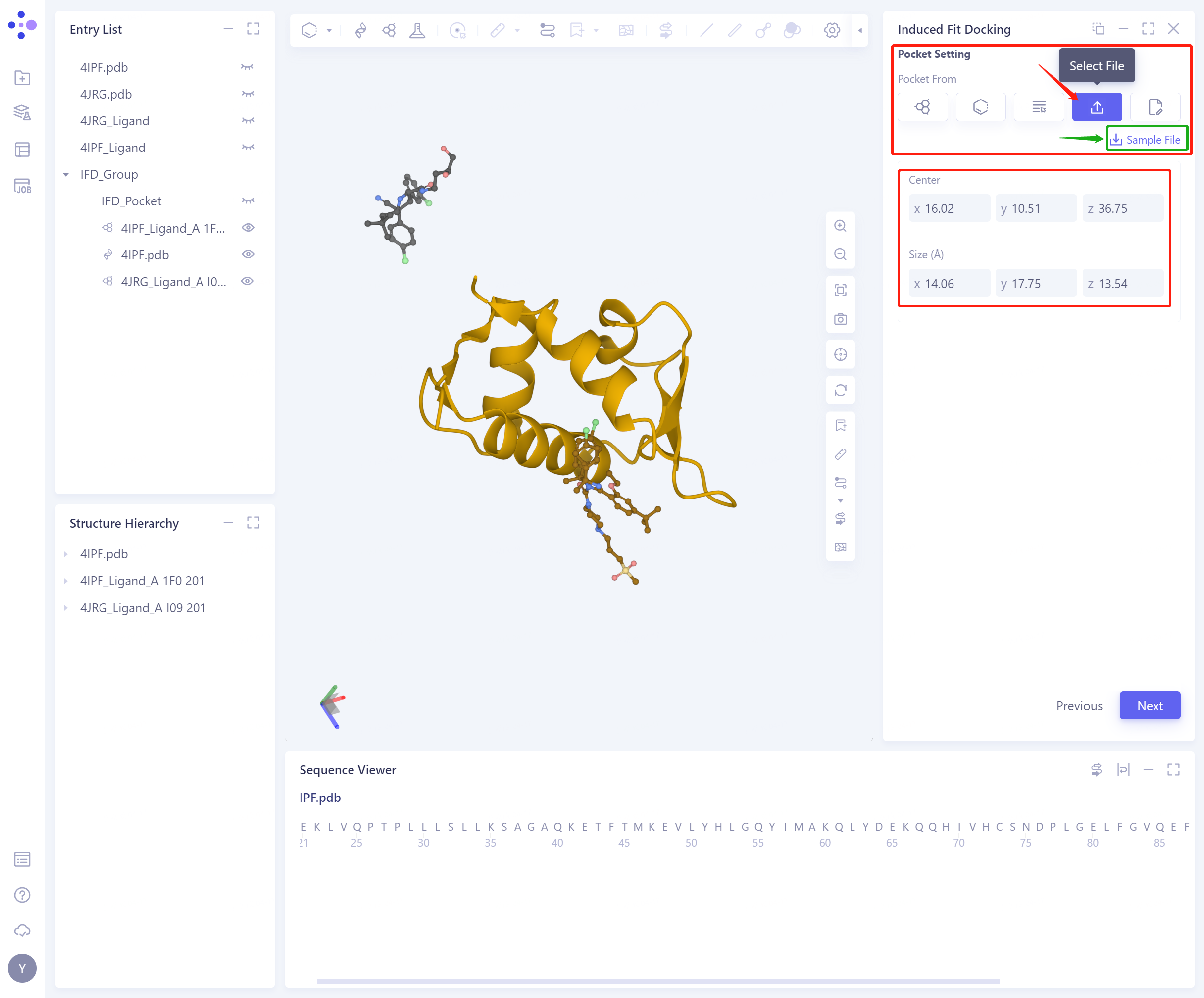Click the help icon in the left sidebar
1204x998 pixels.
tap(22, 895)
